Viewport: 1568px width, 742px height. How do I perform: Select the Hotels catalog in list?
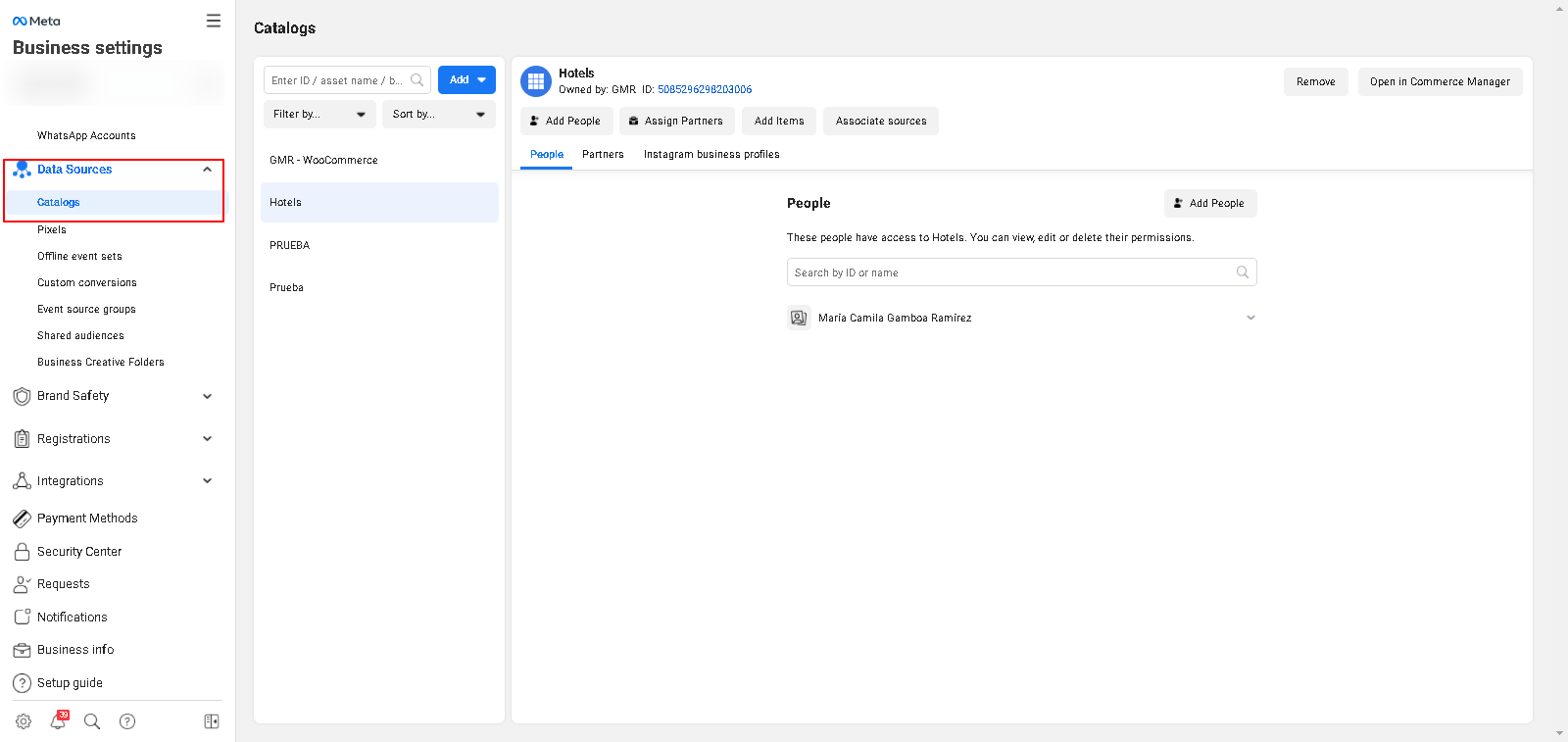[379, 203]
